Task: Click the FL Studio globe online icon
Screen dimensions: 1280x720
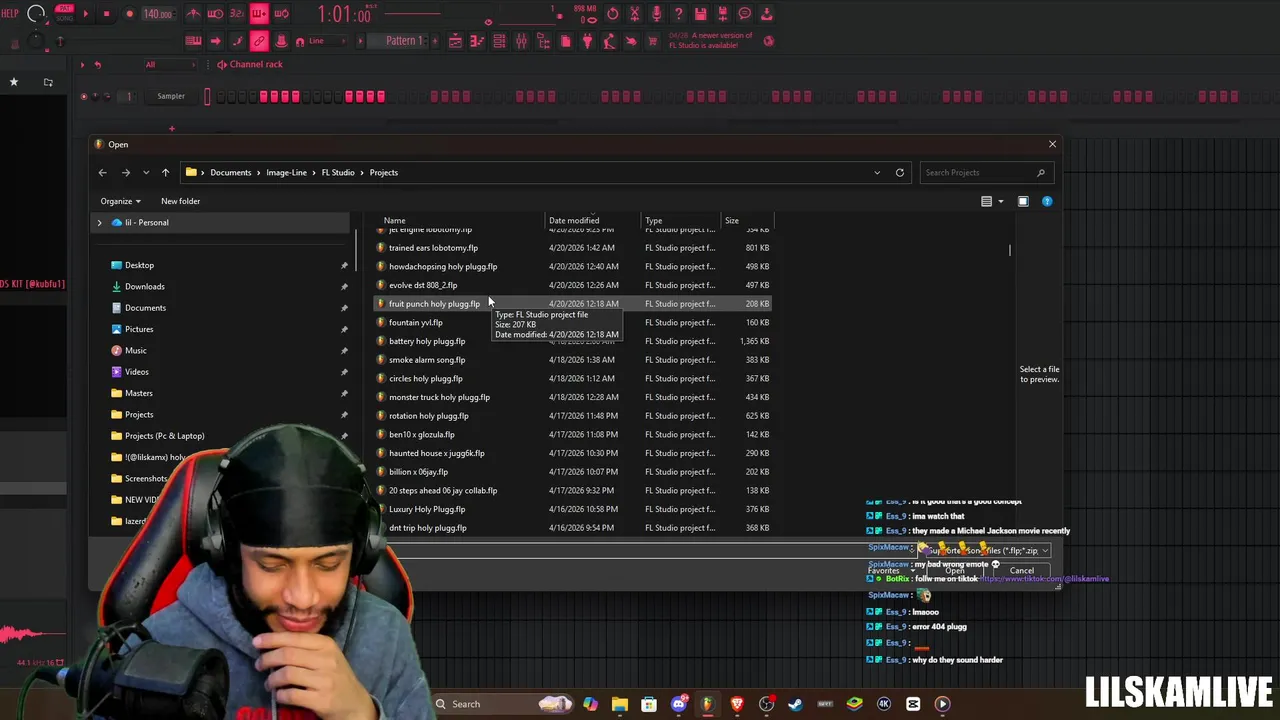Action: (769, 41)
